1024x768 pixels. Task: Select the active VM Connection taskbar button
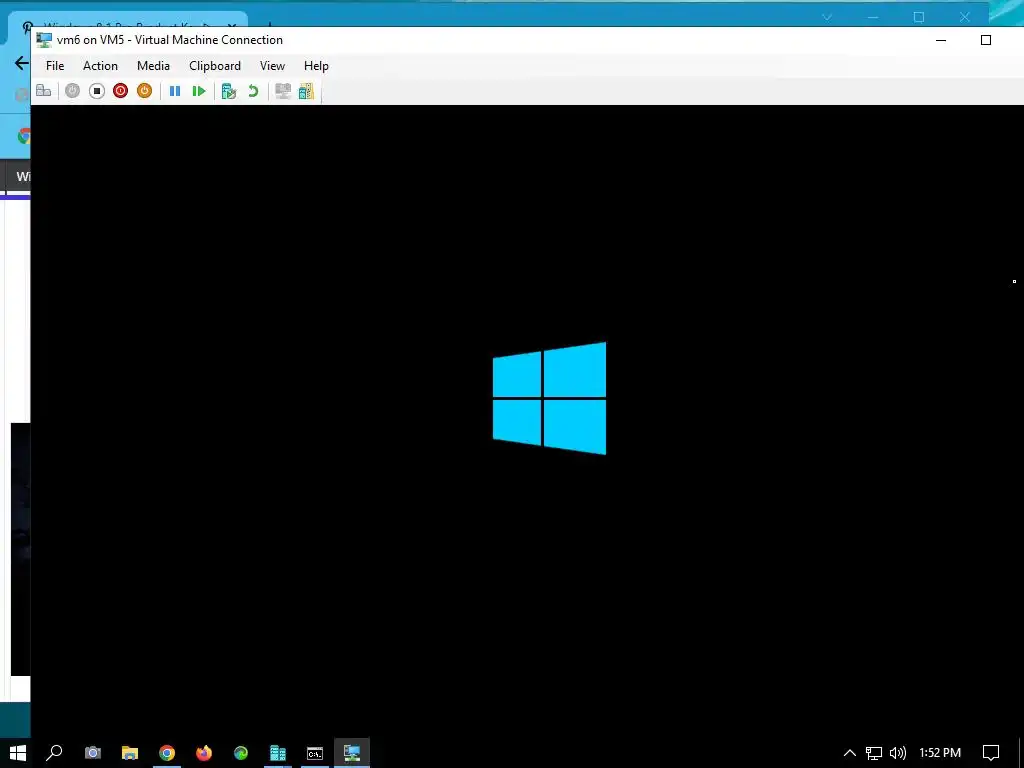pyautogui.click(x=352, y=753)
